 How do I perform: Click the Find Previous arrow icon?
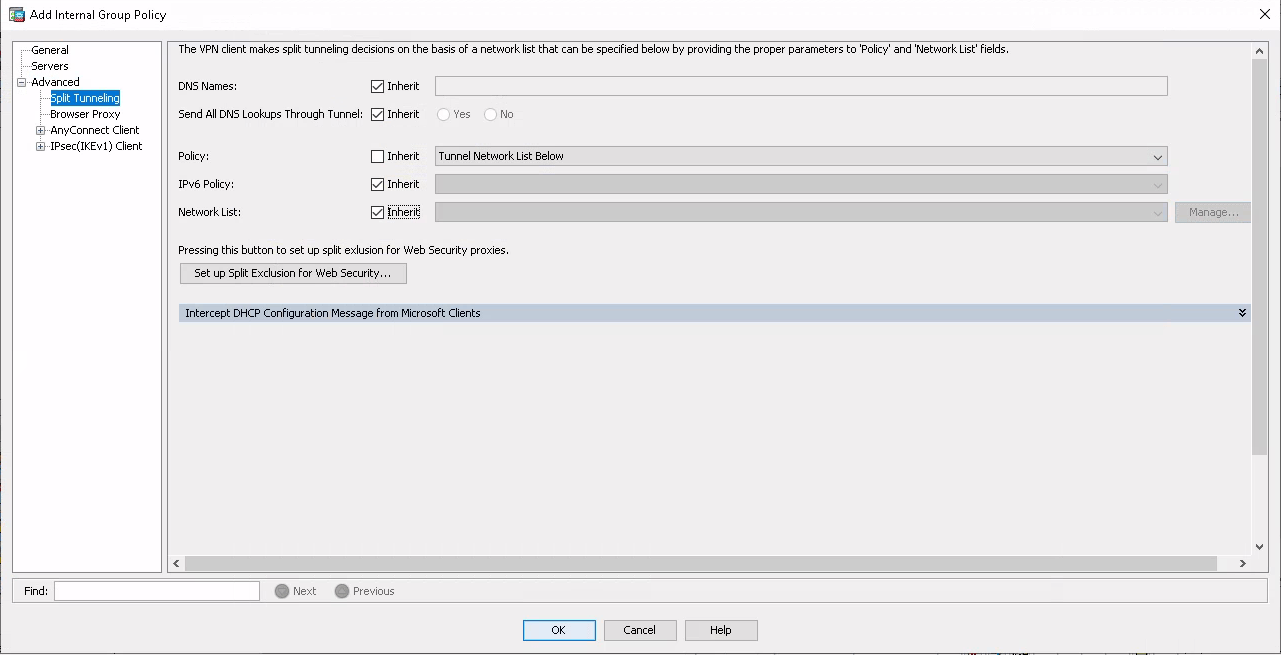[x=342, y=591]
